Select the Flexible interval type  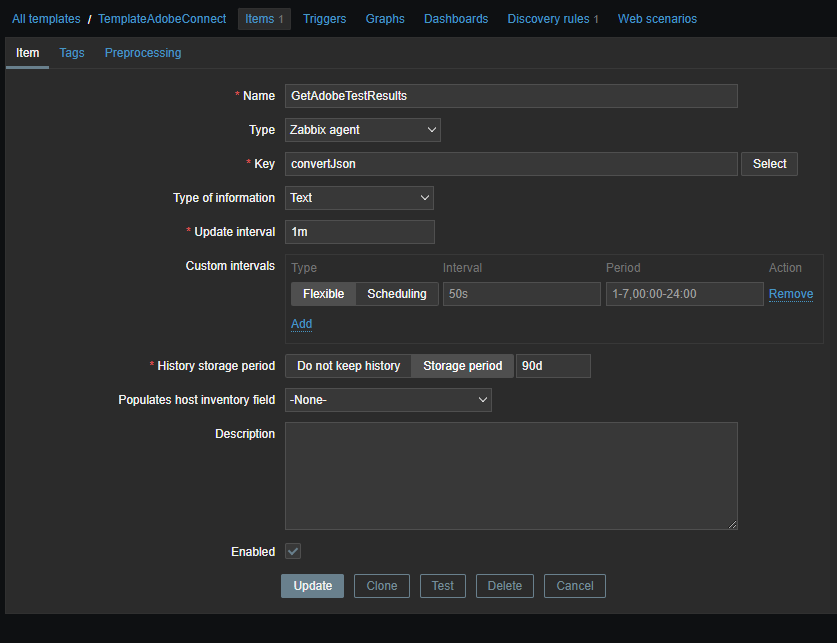click(323, 294)
